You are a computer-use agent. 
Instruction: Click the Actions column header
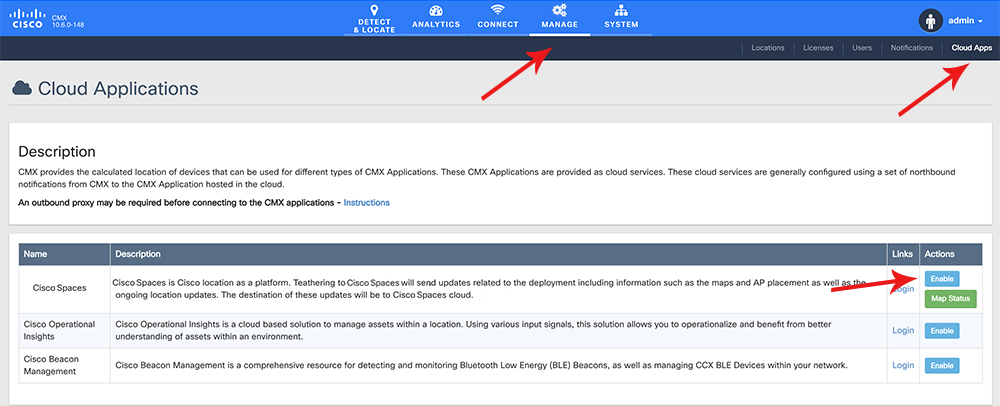950,254
